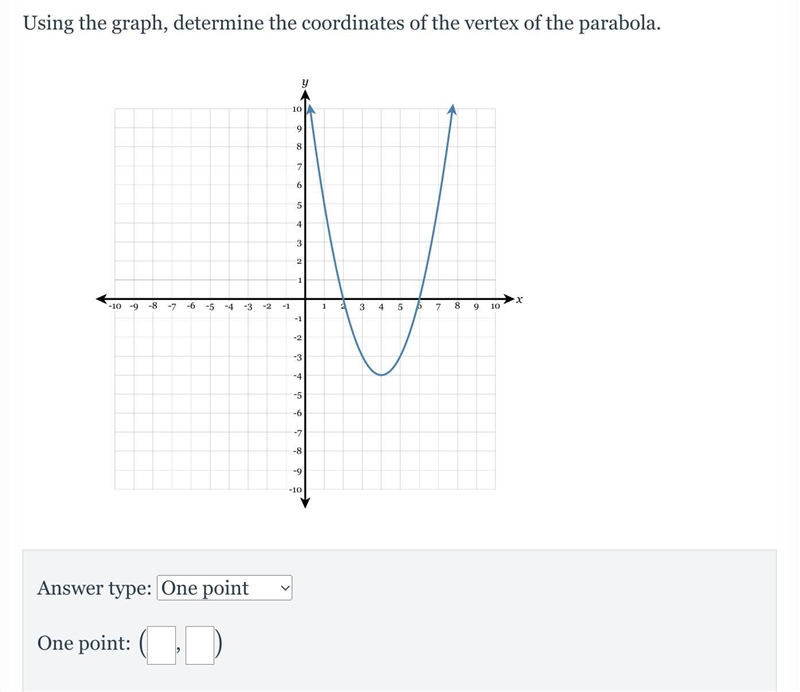Click the parabola's right upward arrowhead
The height and width of the screenshot is (692, 800).
pos(452,109)
